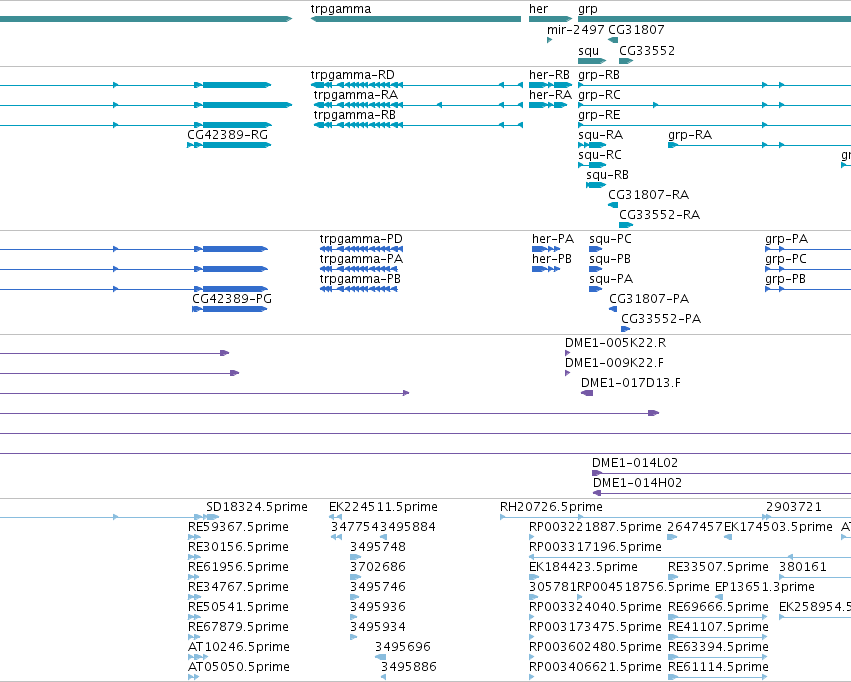
Task: Click EST RH20726.5prime label
Action: tap(551, 507)
